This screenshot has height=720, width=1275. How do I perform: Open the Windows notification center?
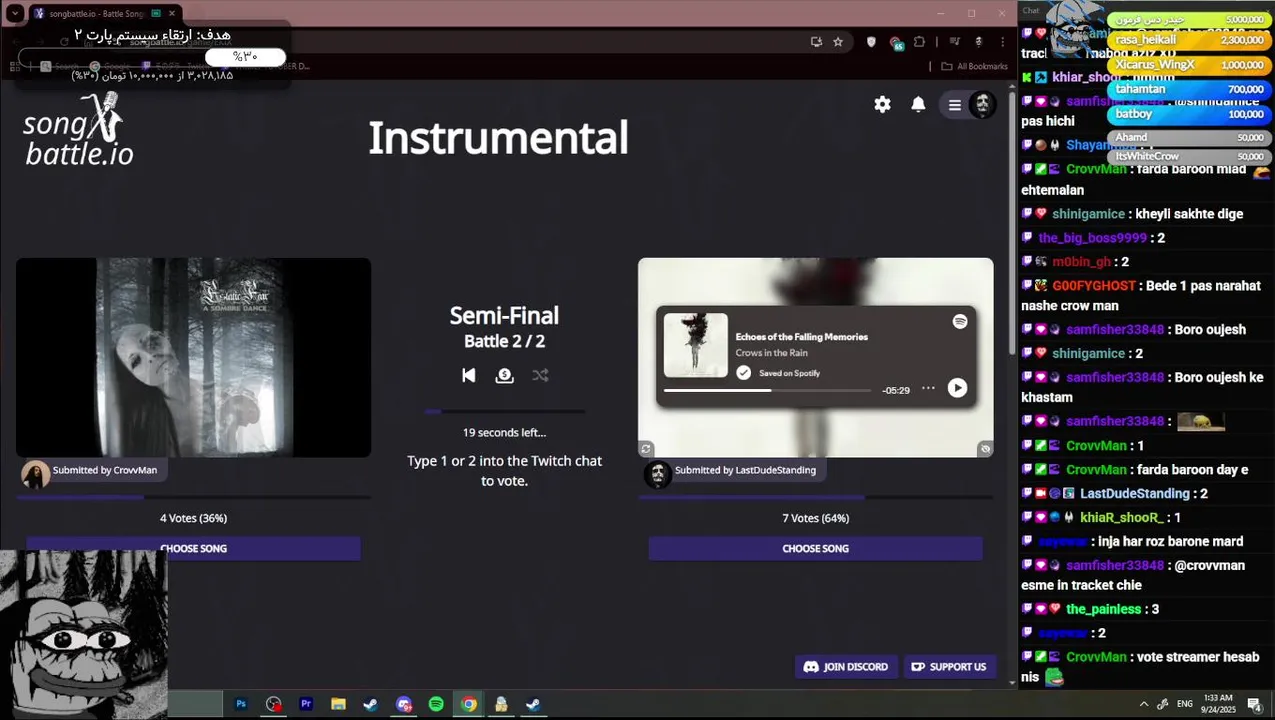pos(1254,704)
